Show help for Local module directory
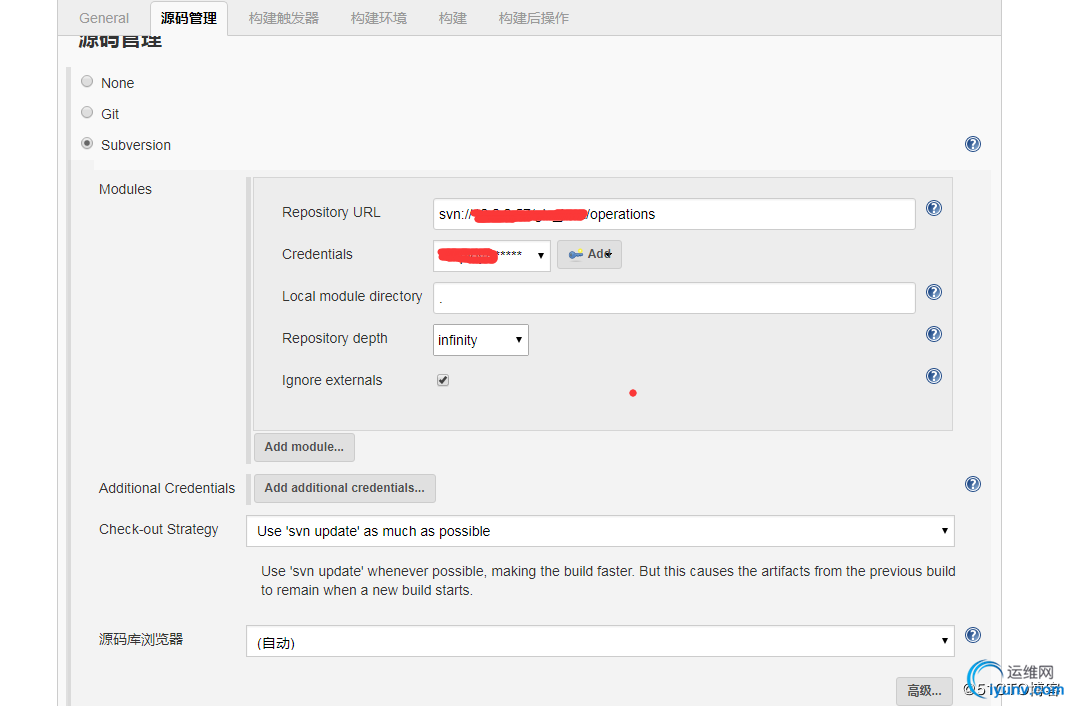This screenshot has height=706, width=1070. [934, 292]
